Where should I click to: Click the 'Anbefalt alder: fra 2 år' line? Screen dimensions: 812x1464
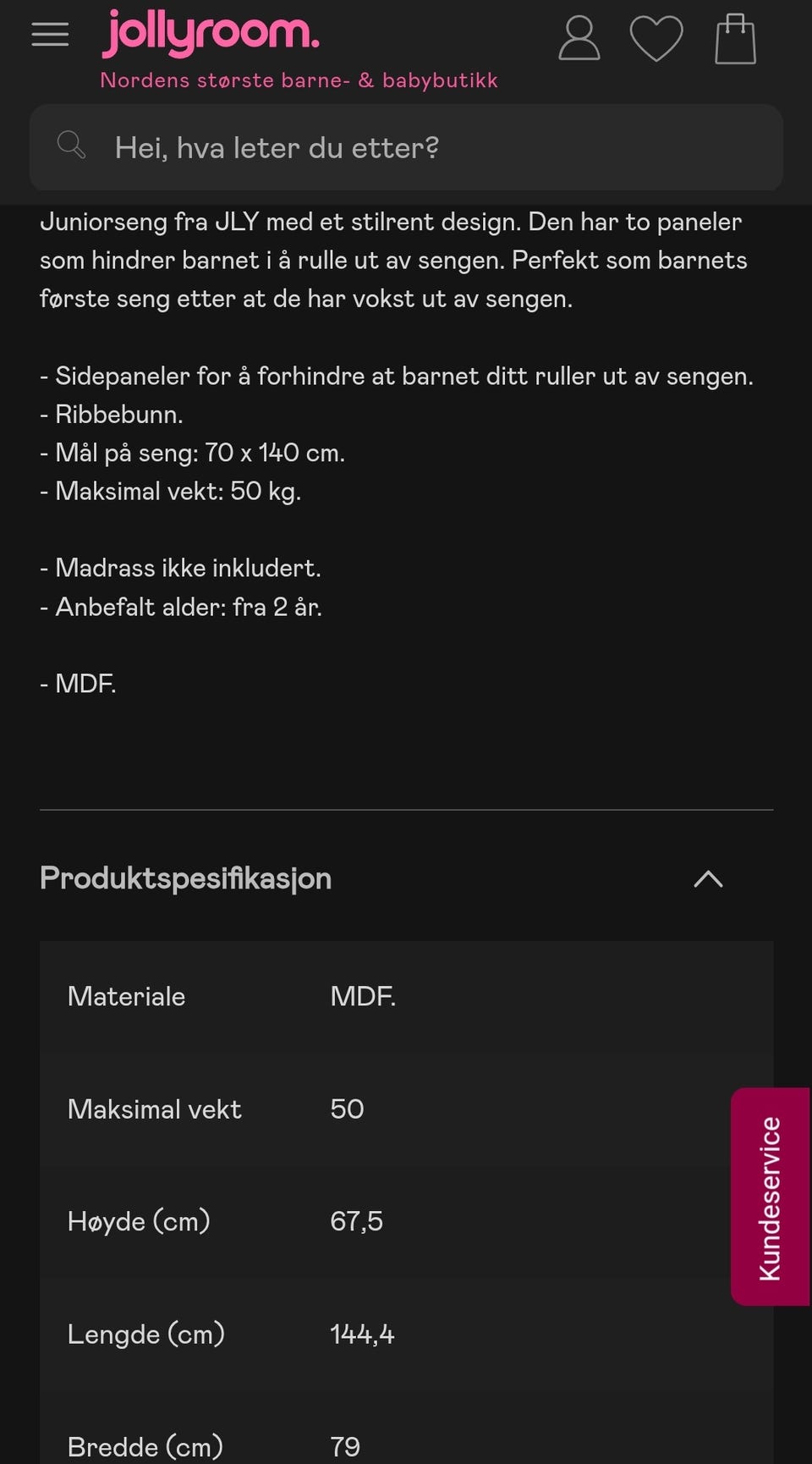181,607
